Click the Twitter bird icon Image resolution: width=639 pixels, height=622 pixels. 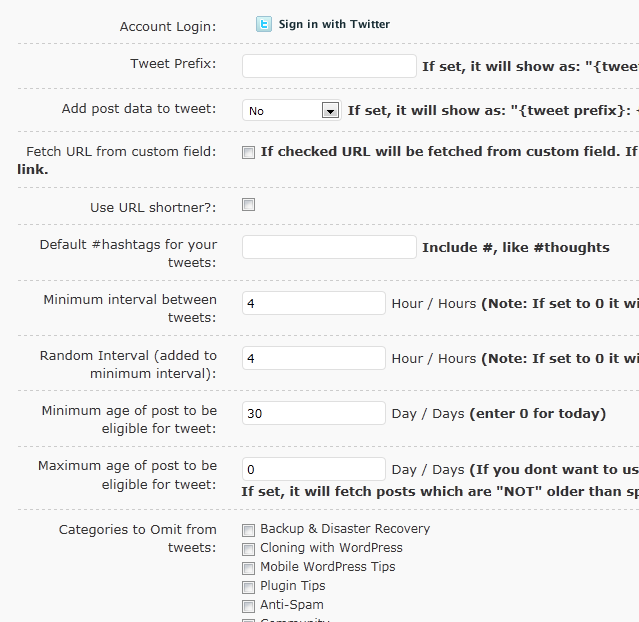point(264,24)
